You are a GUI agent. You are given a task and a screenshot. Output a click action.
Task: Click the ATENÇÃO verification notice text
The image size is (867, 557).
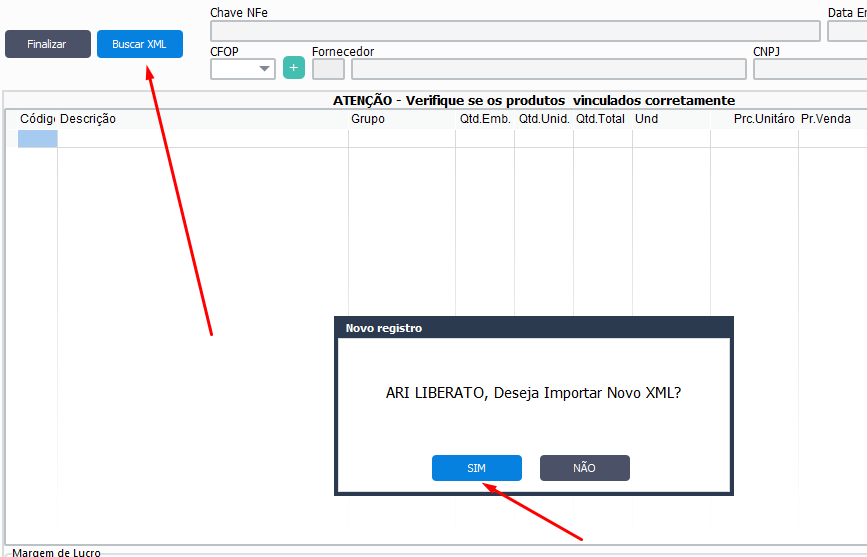coord(534,101)
